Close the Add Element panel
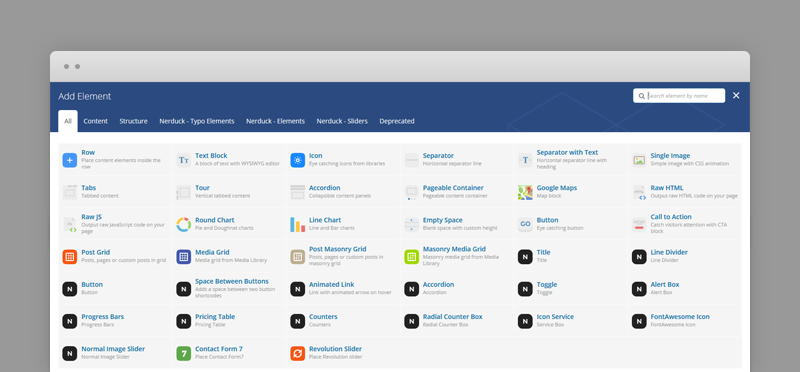 tap(736, 95)
